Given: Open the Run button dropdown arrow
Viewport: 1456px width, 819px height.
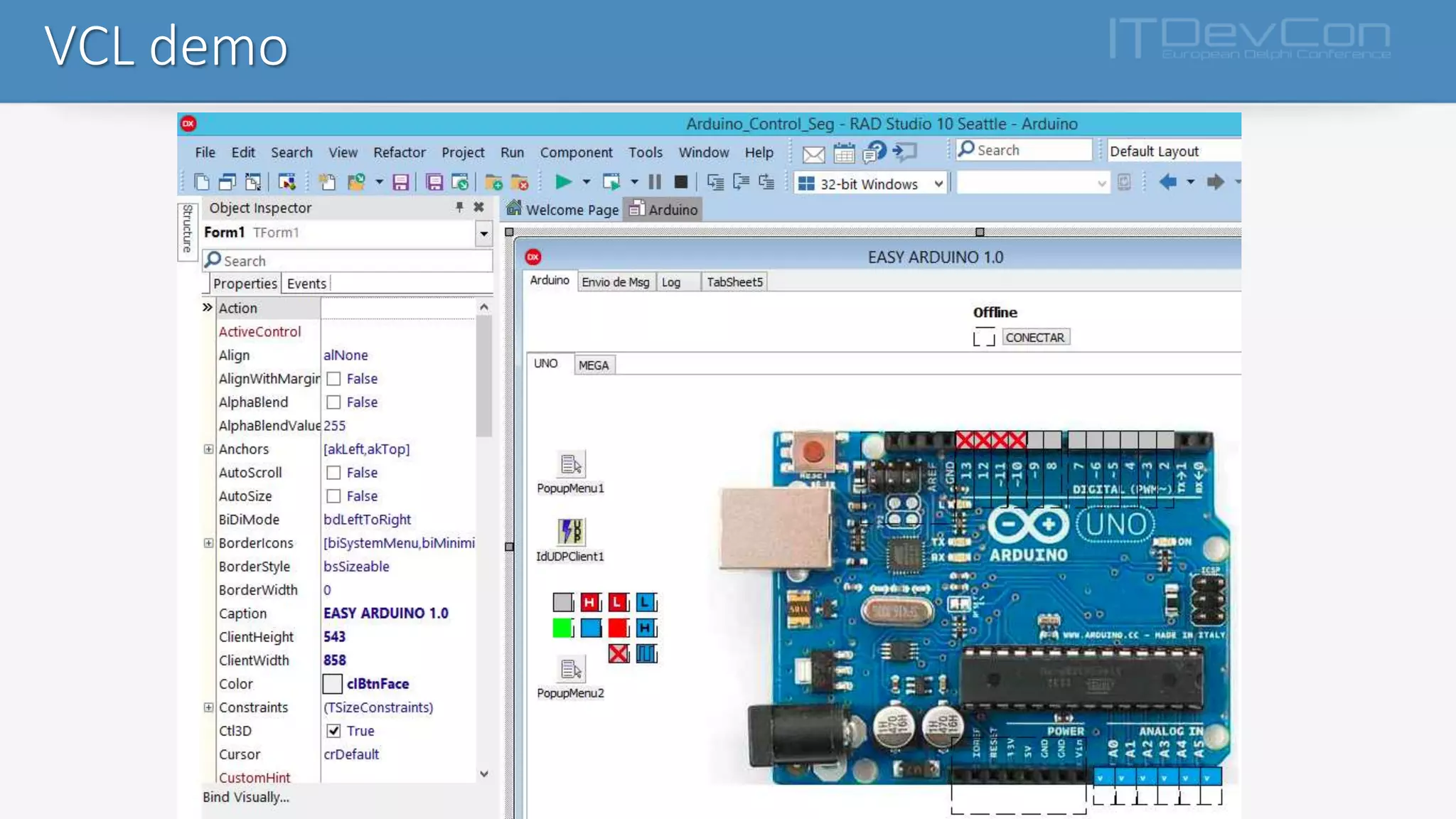Looking at the screenshot, I should pos(587,183).
